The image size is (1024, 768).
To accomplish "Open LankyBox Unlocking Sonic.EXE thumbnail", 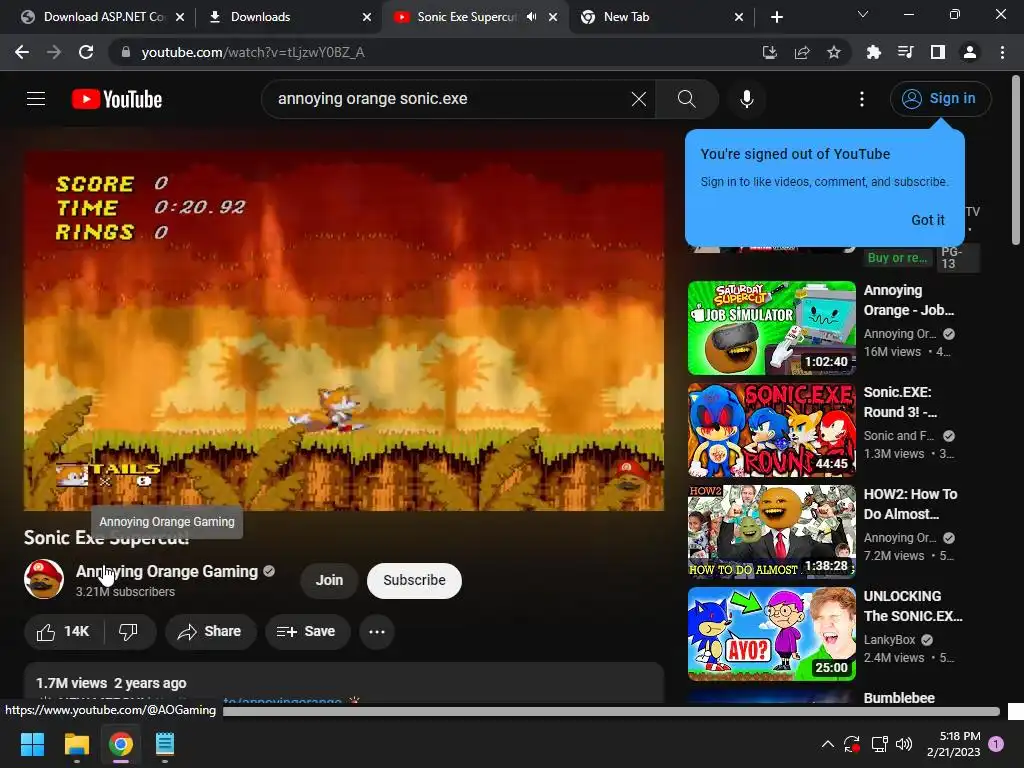I will tap(771, 633).
